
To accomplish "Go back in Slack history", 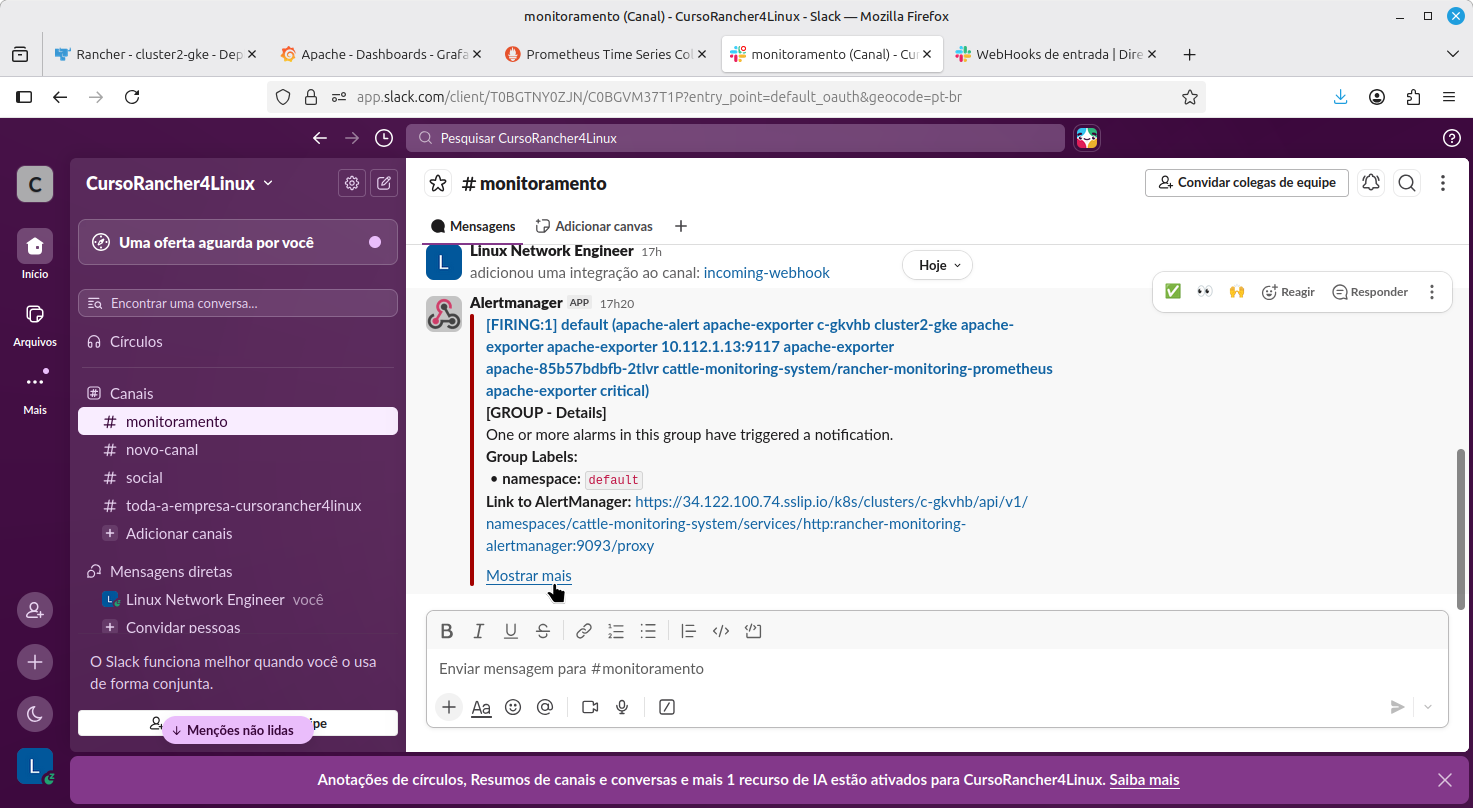I will 320,138.
